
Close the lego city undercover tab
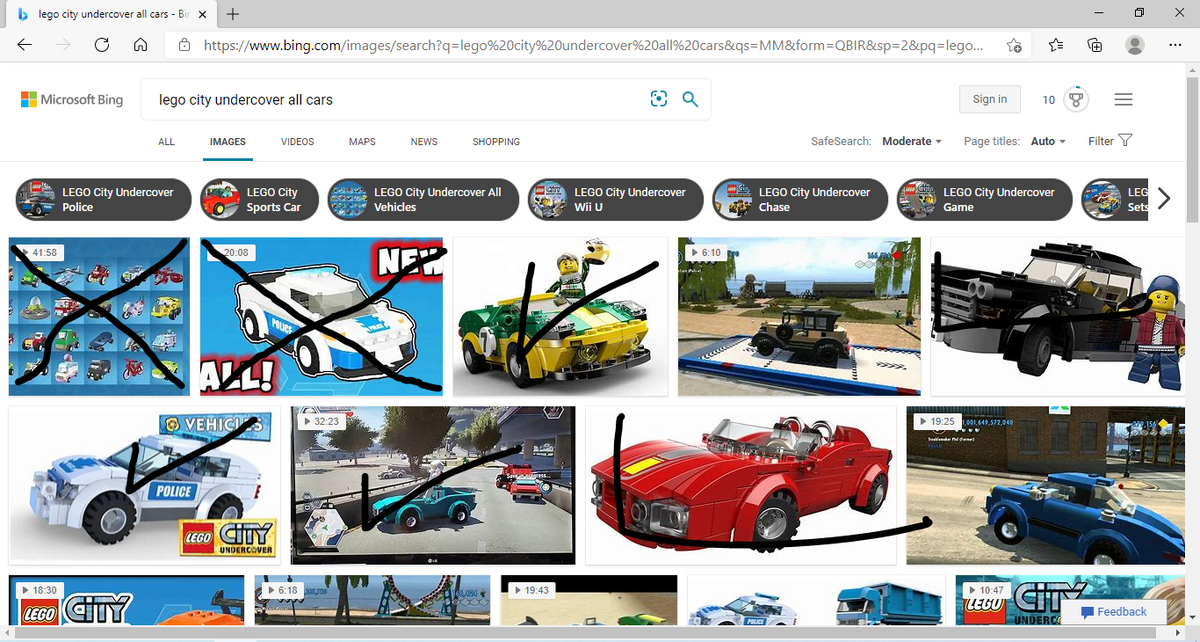(x=202, y=15)
